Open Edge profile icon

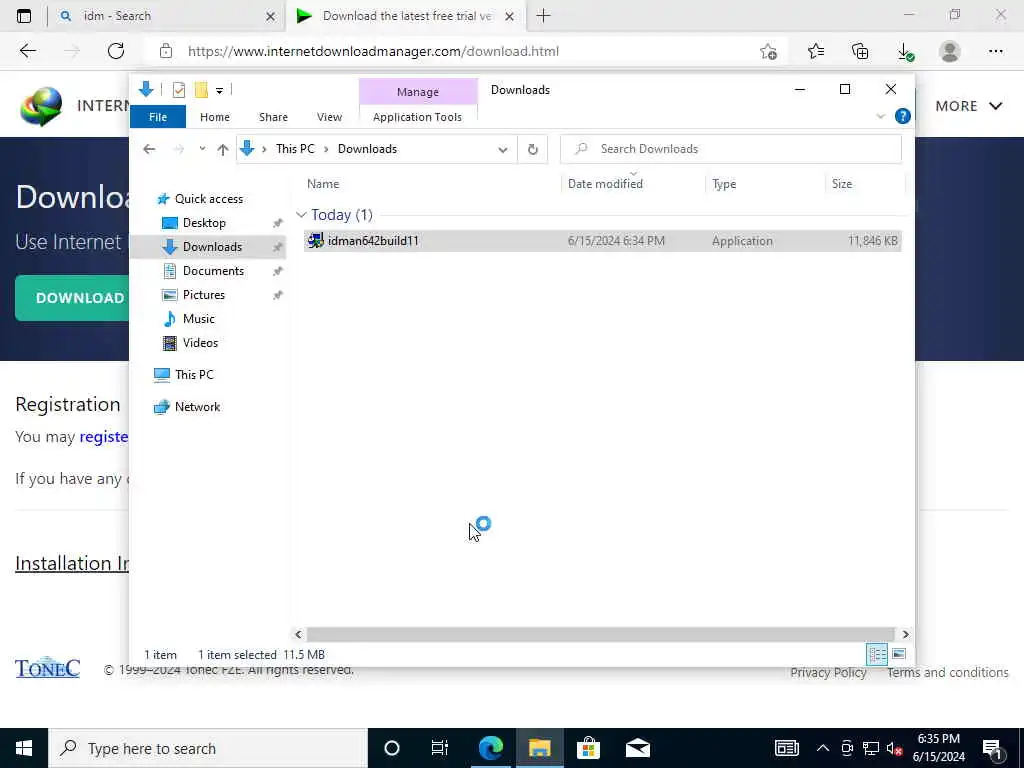pos(950,51)
